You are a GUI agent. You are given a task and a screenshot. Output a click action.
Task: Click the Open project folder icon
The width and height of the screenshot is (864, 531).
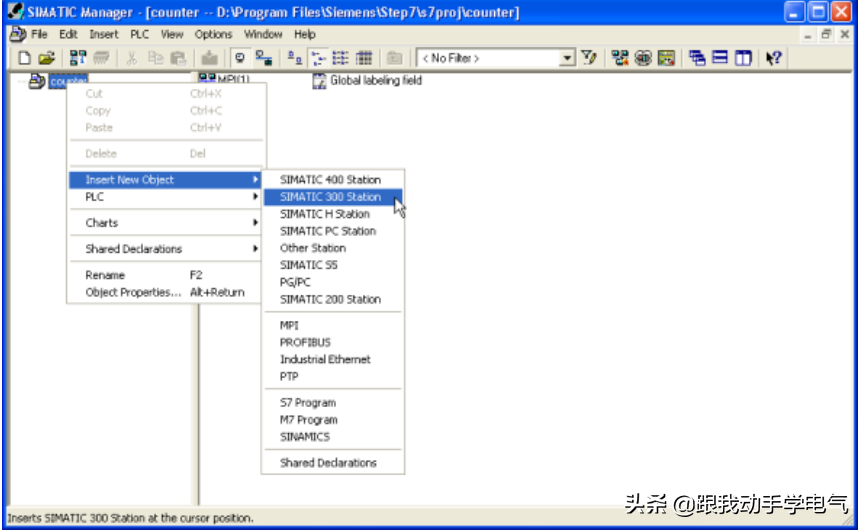pyautogui.click(x=46, y=58)
